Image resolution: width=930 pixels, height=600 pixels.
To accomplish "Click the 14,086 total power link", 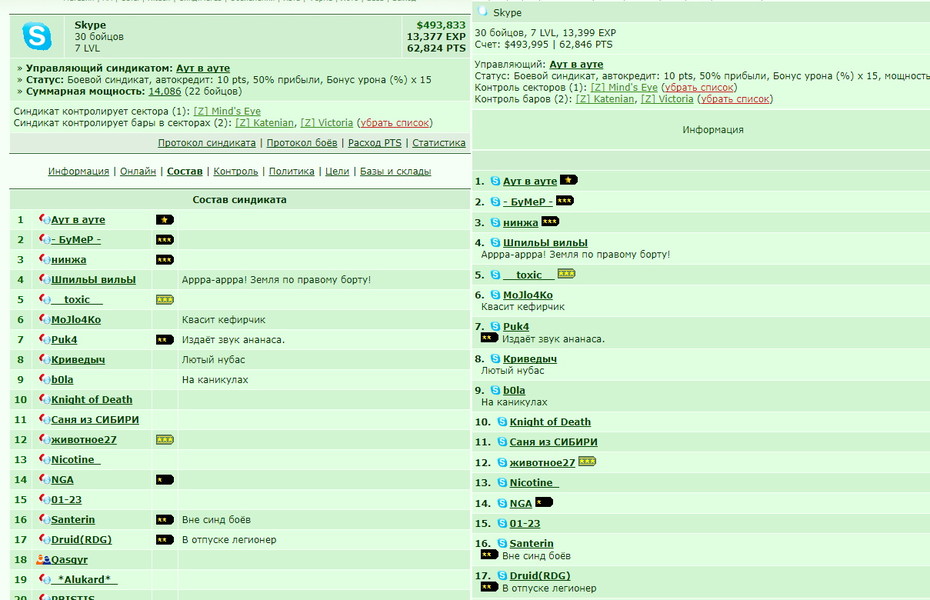I will [x=164, y=91].
